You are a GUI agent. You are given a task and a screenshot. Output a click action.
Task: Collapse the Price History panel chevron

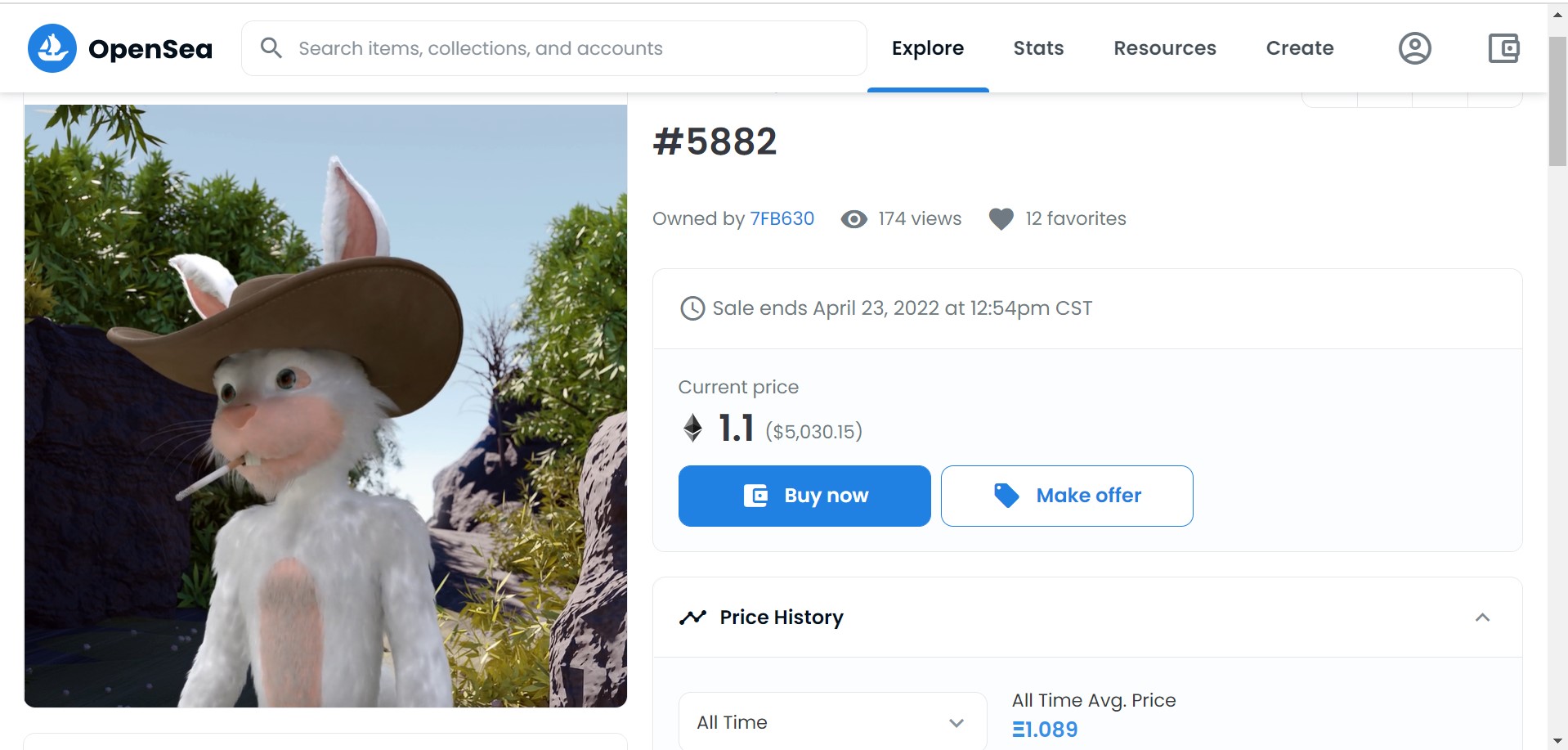point(1482,618)
